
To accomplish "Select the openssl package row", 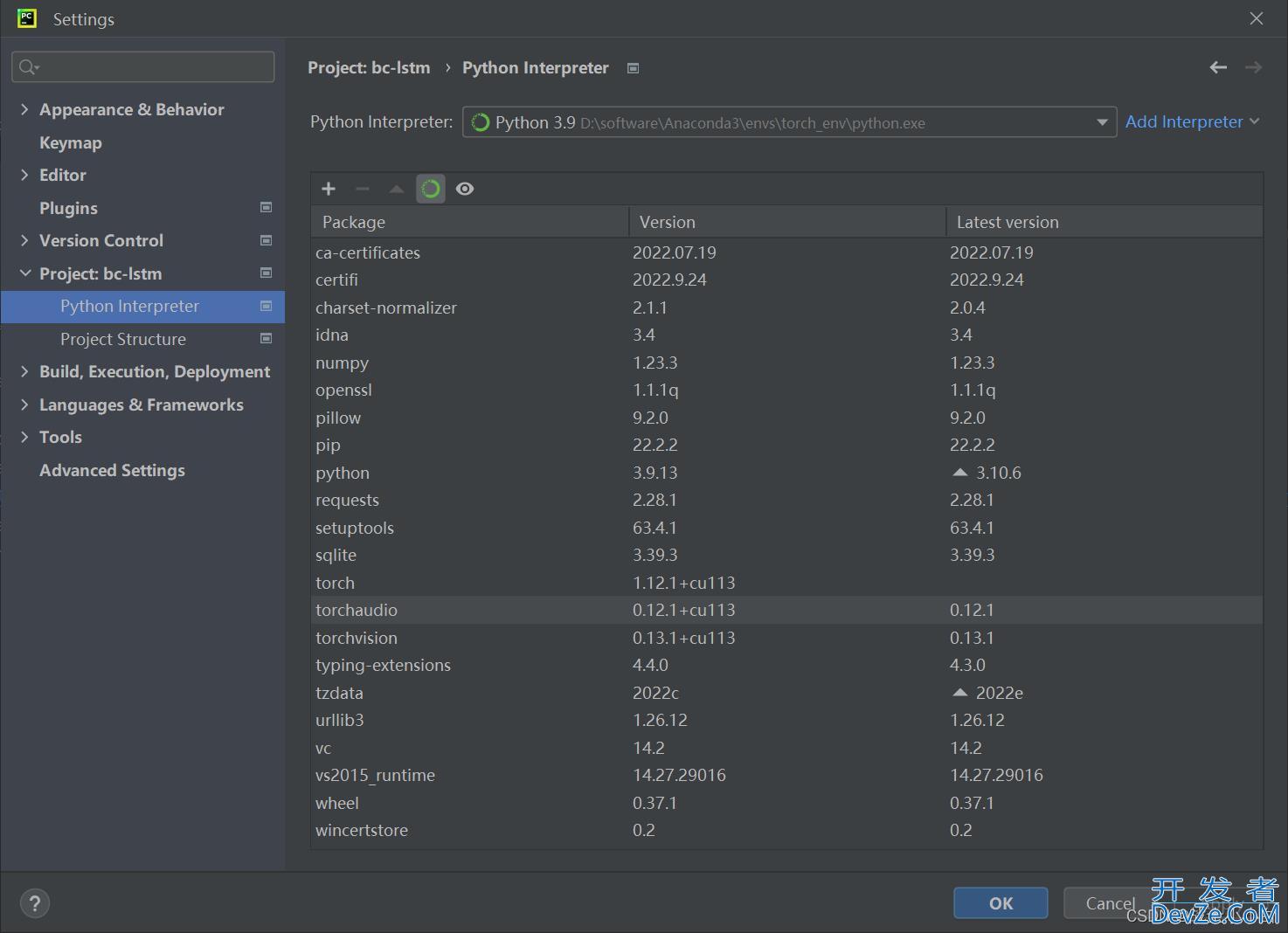I will pos(787,390).
